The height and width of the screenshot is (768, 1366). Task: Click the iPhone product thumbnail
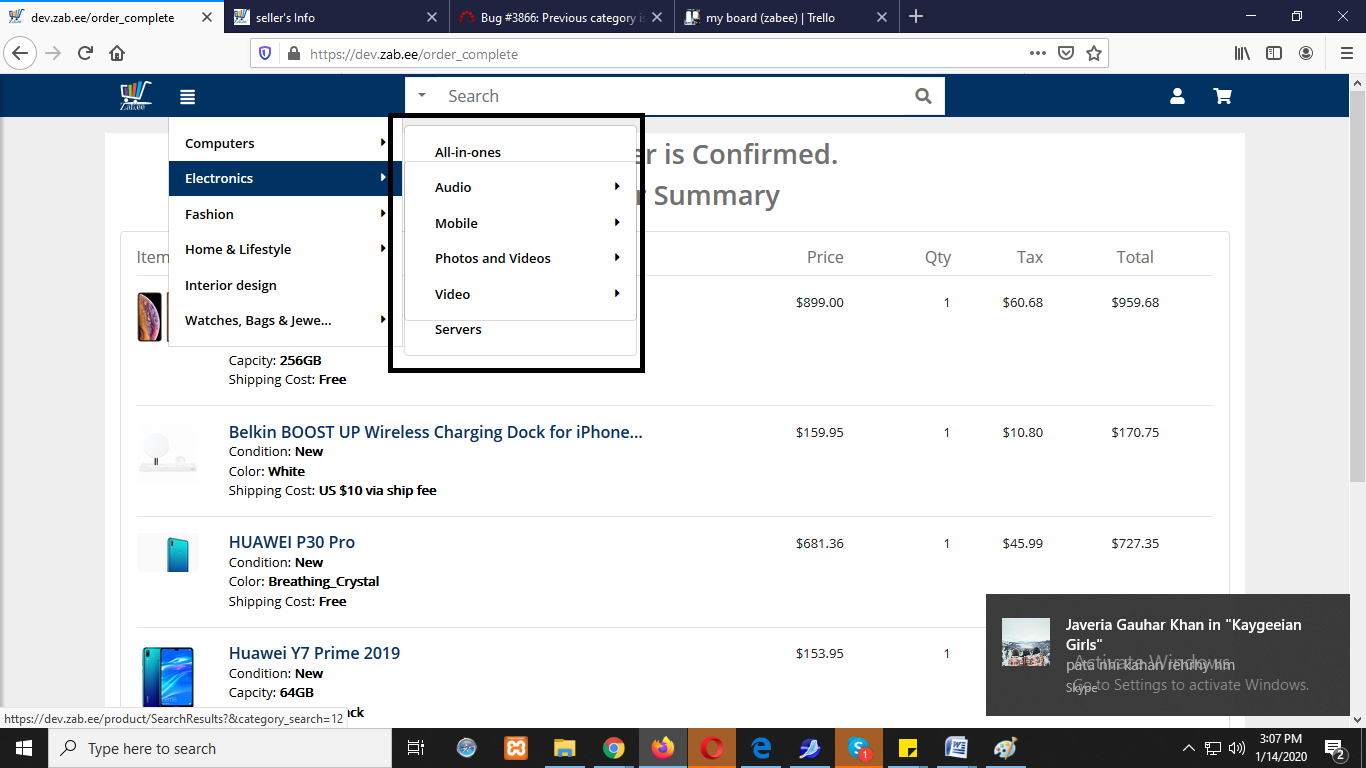click(x=150, y=317)
